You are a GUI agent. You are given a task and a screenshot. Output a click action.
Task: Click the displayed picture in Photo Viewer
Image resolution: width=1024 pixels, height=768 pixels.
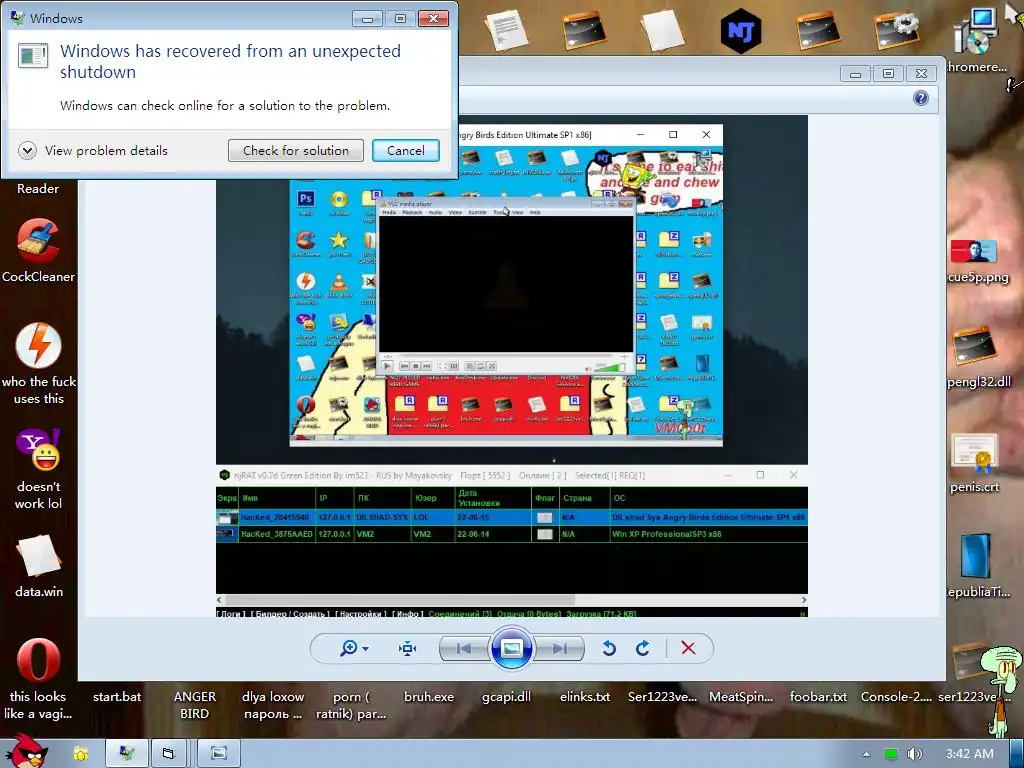click(512, 366)
